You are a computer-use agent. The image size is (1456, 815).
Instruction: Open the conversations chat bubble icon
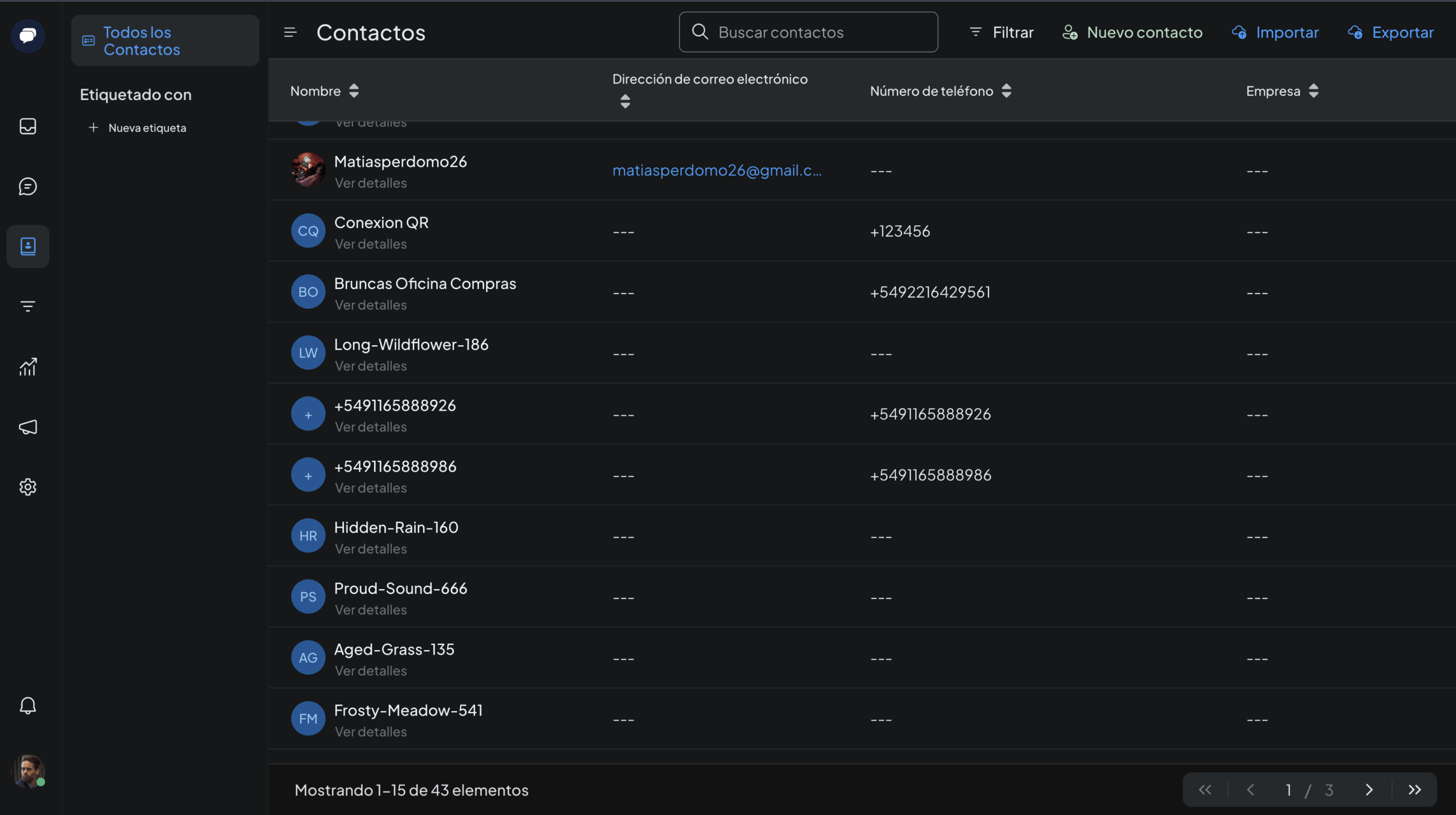click(x=28, y=187)
